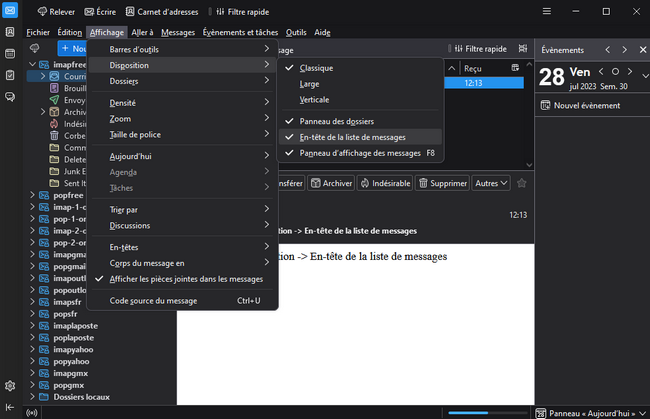This screenshot has width=650, height=419.
Task: Open the Aide menu
Action: pos(322,32)
